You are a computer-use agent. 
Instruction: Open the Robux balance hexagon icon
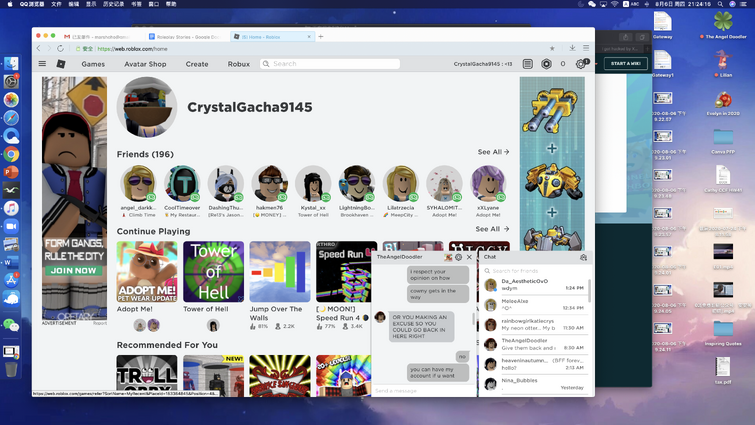click(546, 64)
